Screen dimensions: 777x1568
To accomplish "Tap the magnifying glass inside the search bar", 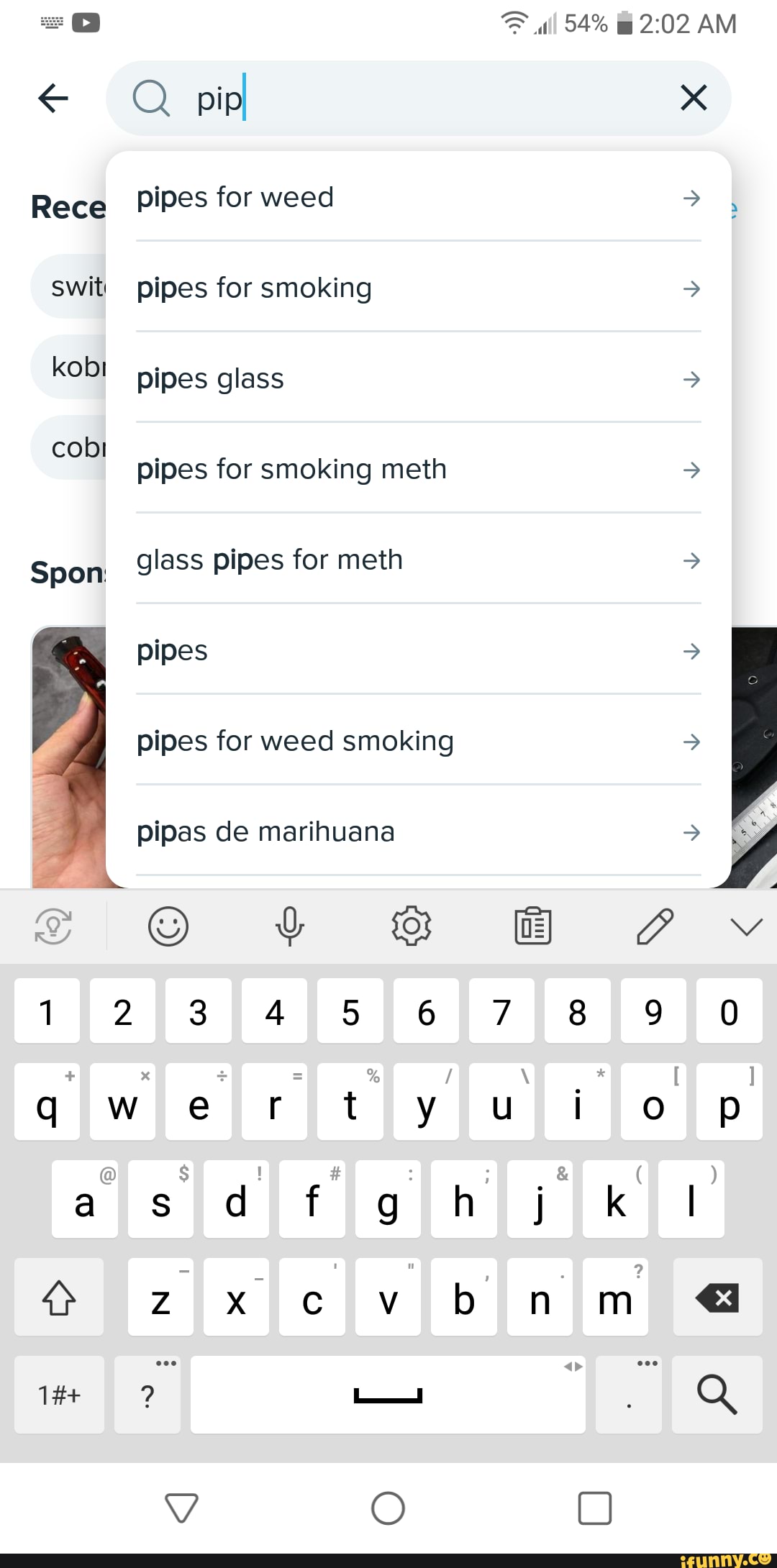I will (x=150, y=99).
